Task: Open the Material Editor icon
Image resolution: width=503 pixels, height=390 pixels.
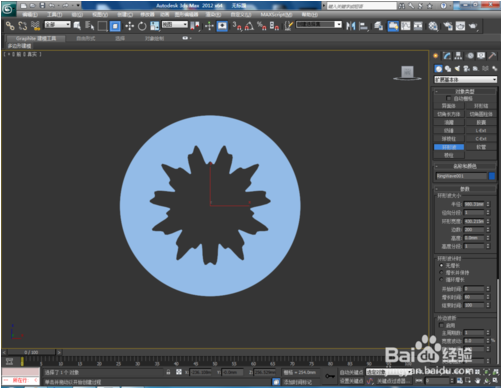Action: pos(433,26)
